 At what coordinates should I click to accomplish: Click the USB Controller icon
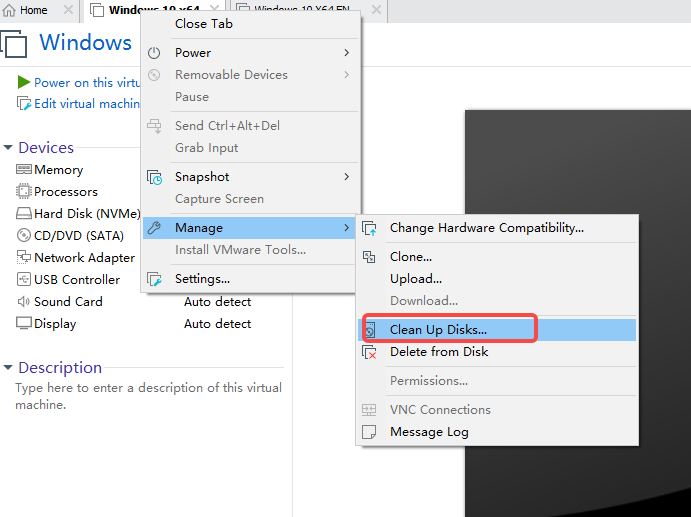click(23, 279)
